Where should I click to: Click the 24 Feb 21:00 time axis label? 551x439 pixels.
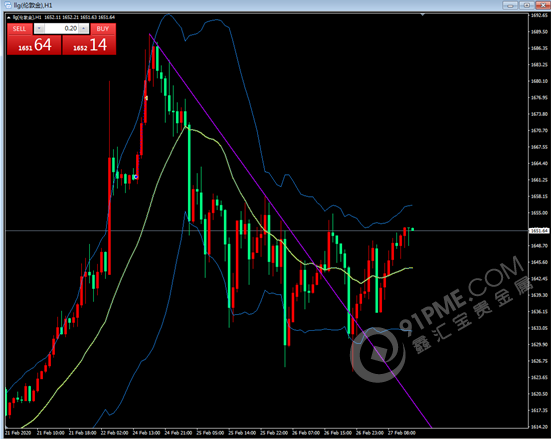click(178, 433)
